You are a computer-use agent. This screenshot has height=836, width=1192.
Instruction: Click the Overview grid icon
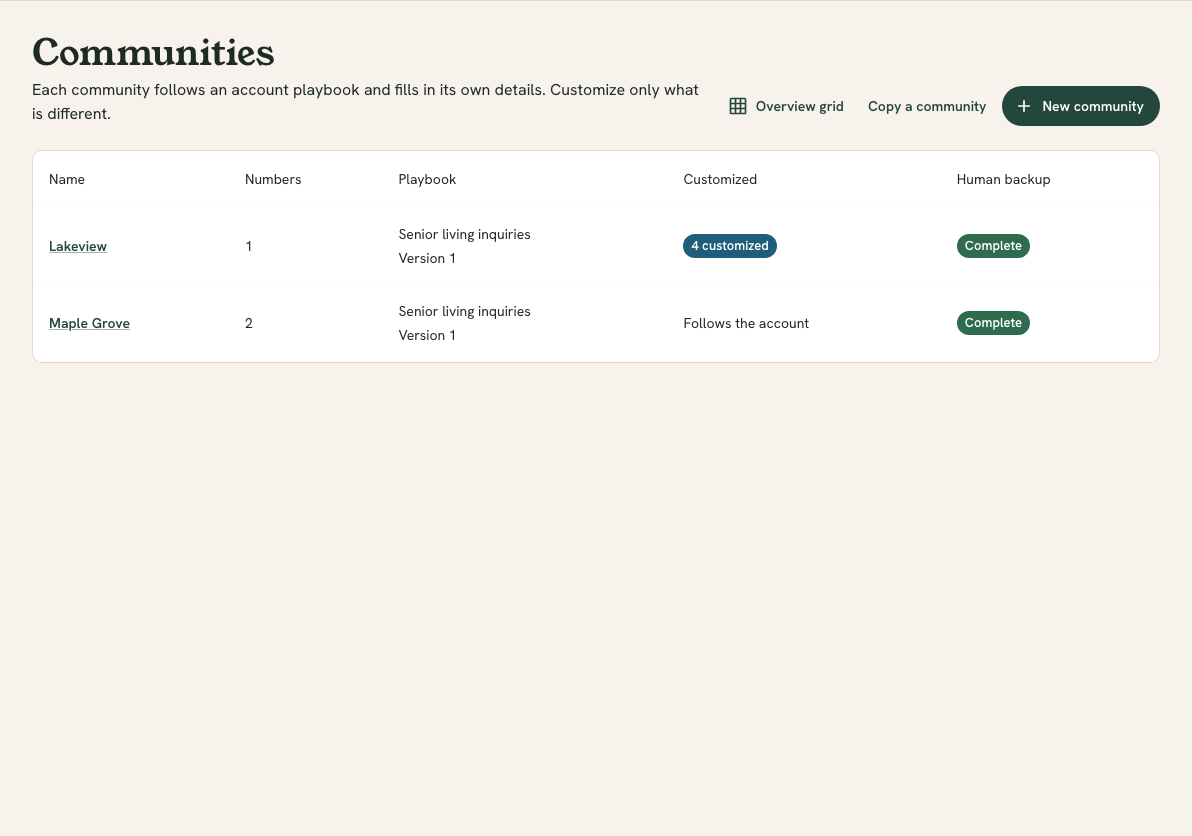737,106
